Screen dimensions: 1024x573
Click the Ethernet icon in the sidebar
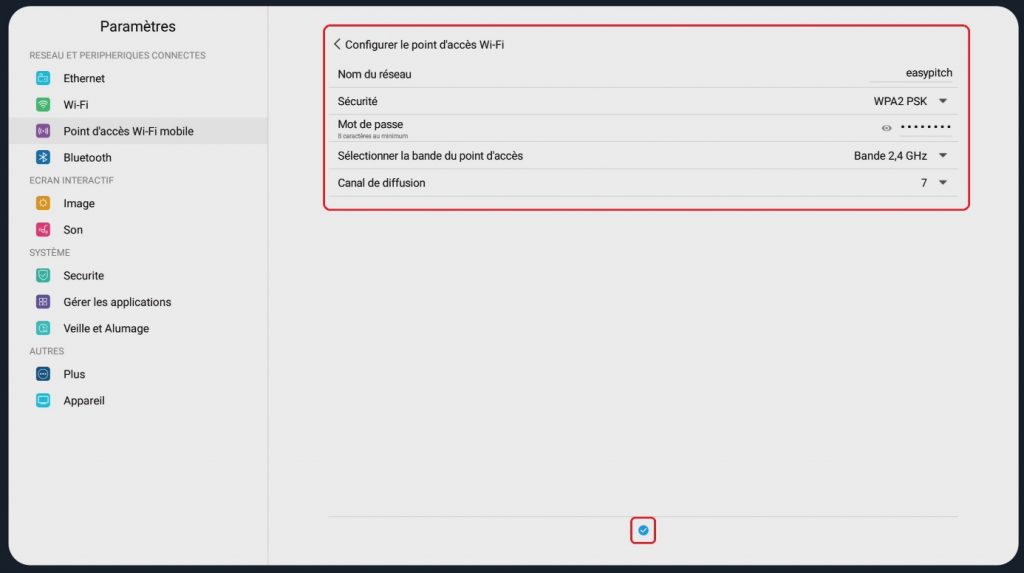[43, 78]
